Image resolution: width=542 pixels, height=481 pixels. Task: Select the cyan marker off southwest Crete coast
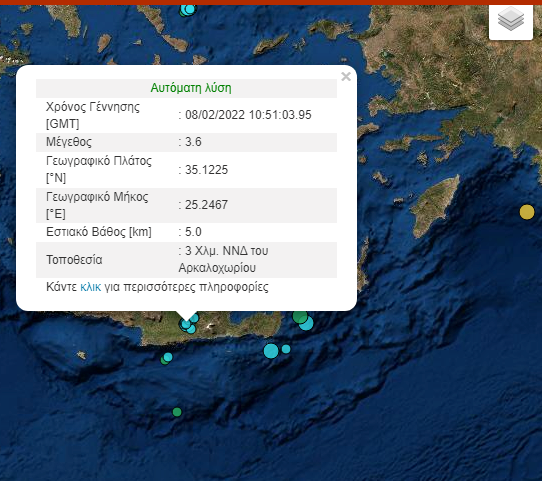(x=168, y=357)
